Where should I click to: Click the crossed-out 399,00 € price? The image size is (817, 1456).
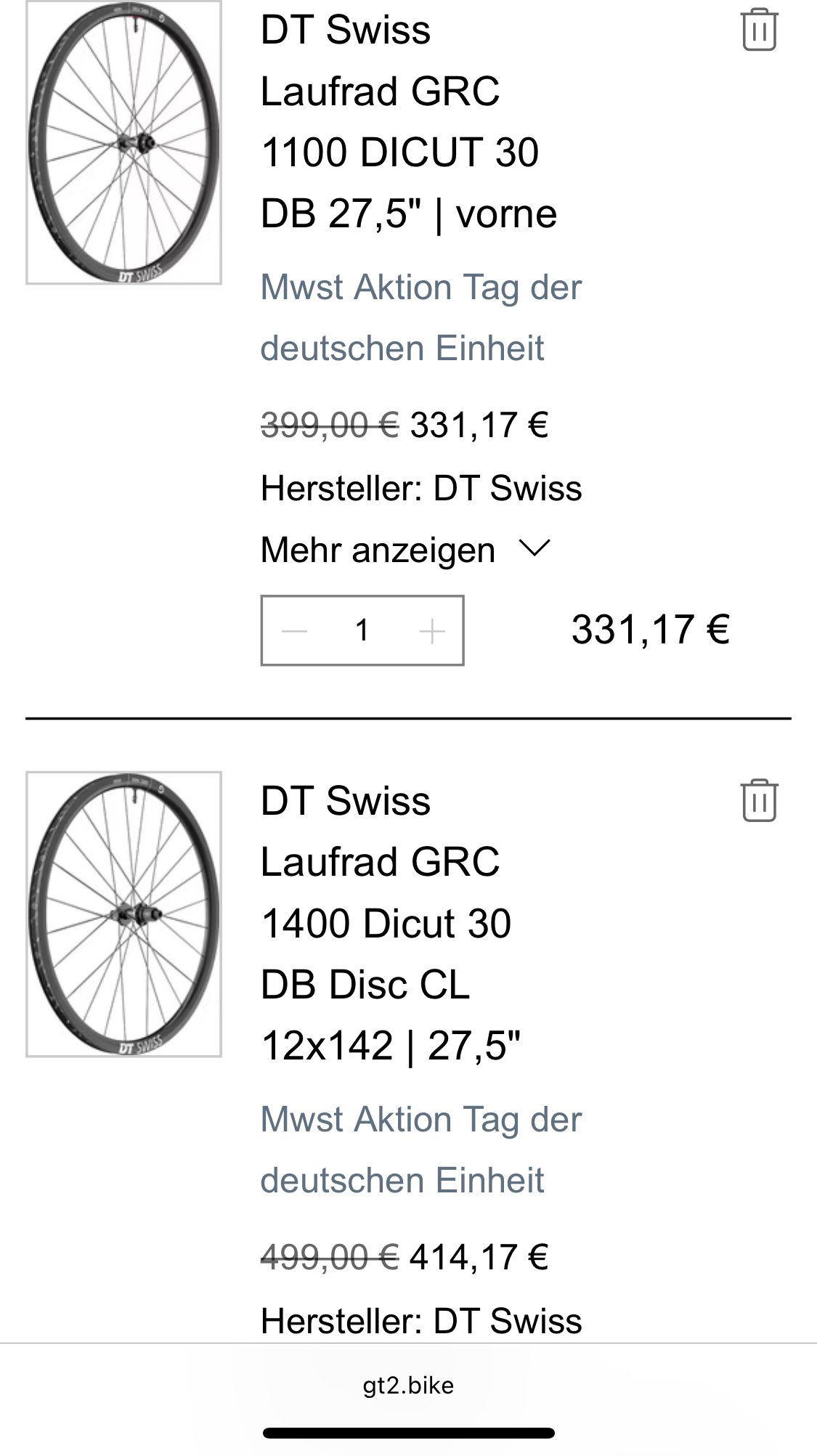330,426
